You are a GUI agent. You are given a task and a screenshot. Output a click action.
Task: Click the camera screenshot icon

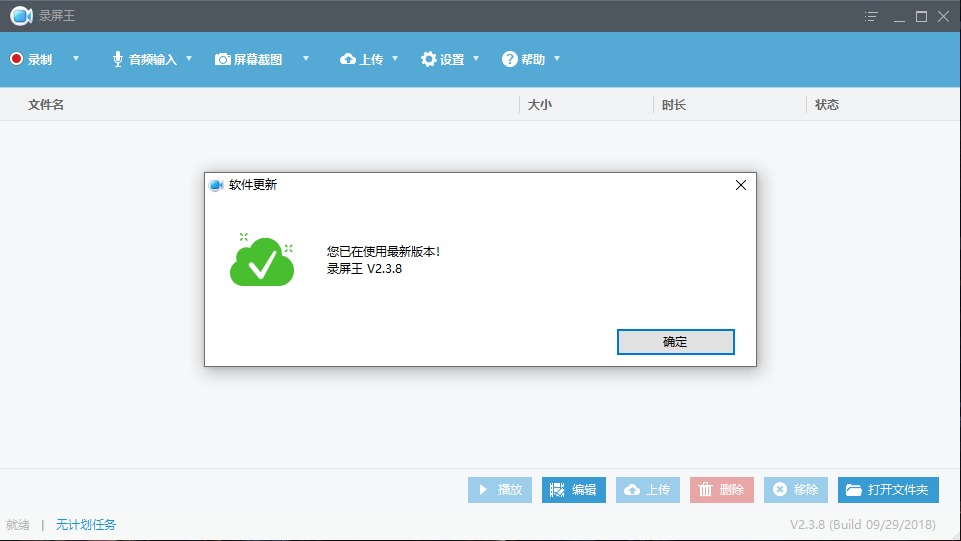223,59
